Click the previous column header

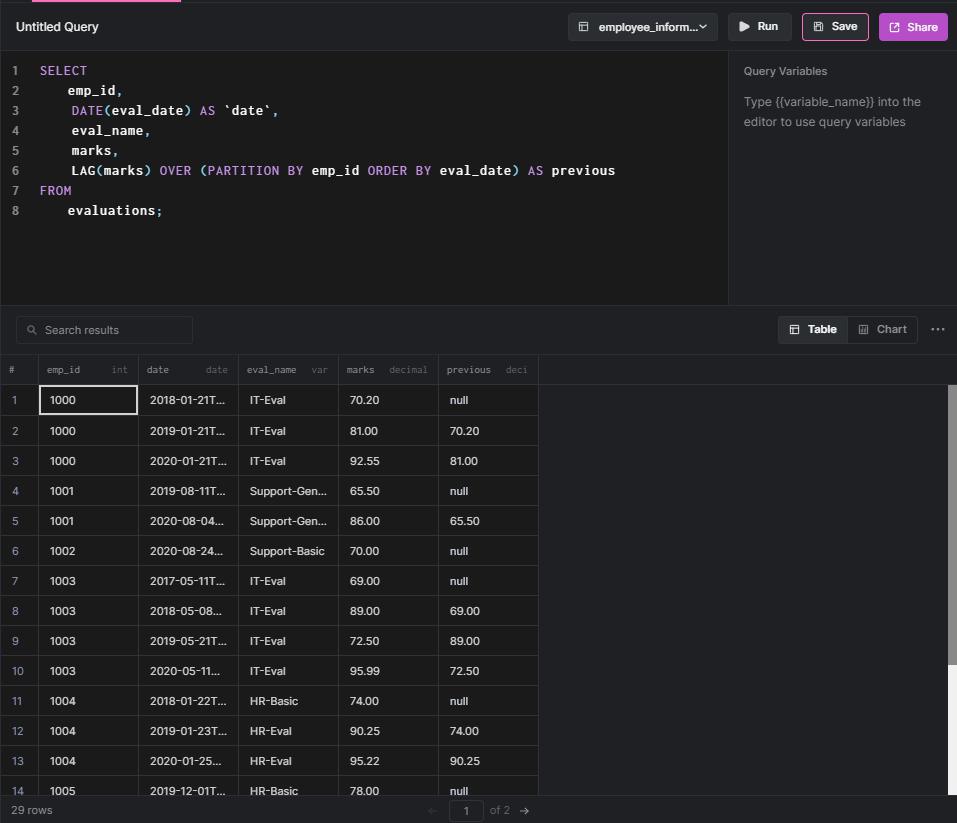[x=488, y=370]
